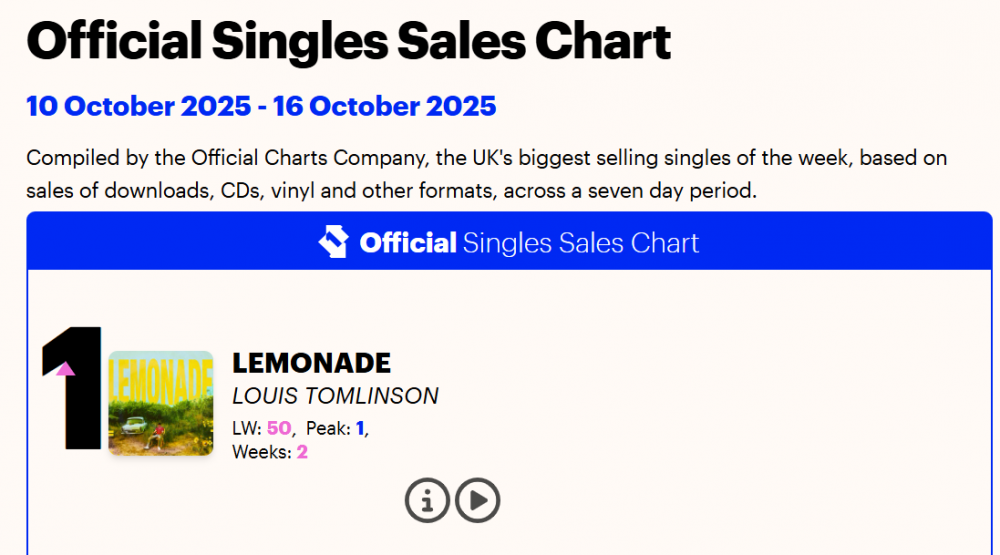Play the Lemonade track preview
The image size is (1000, 555).
coord(477,500)
